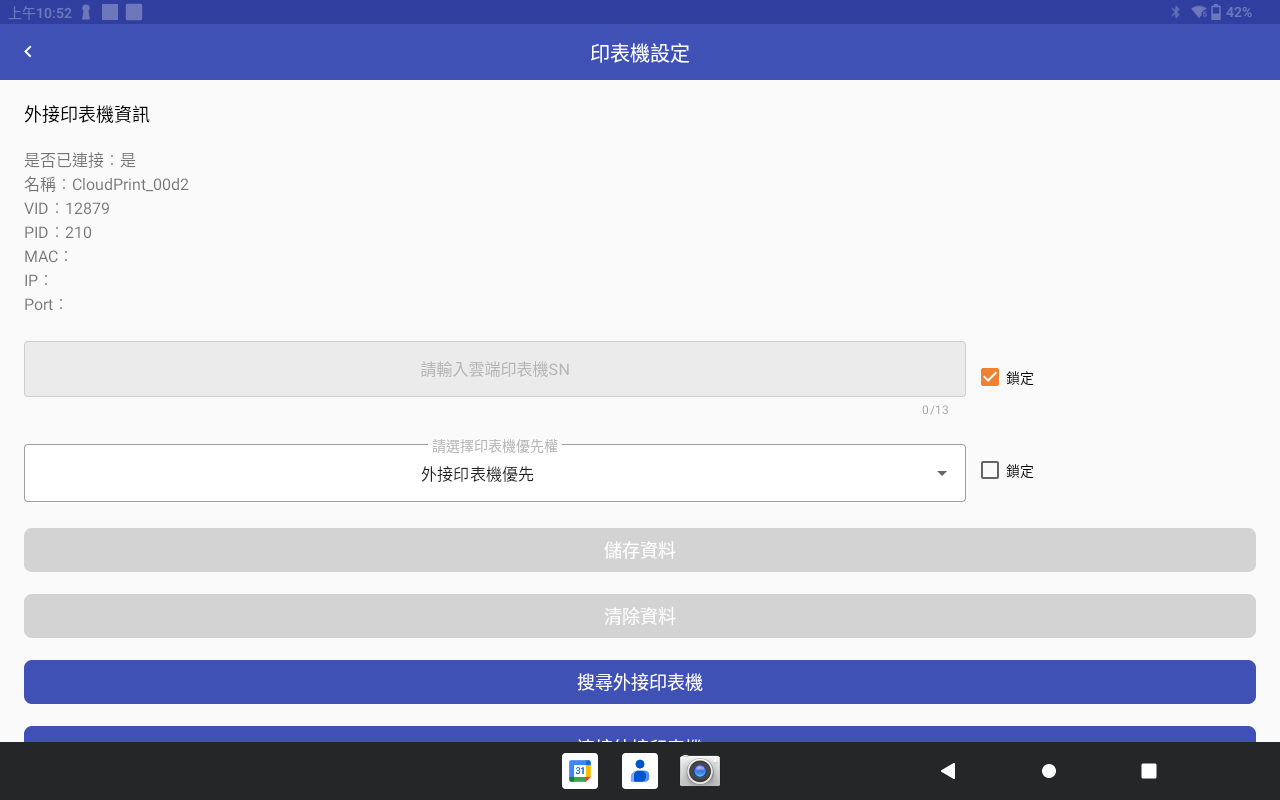
Task: Tap the 上午10:52 clock in status bar
Action: pyautogui.click(x=40, y=12)
